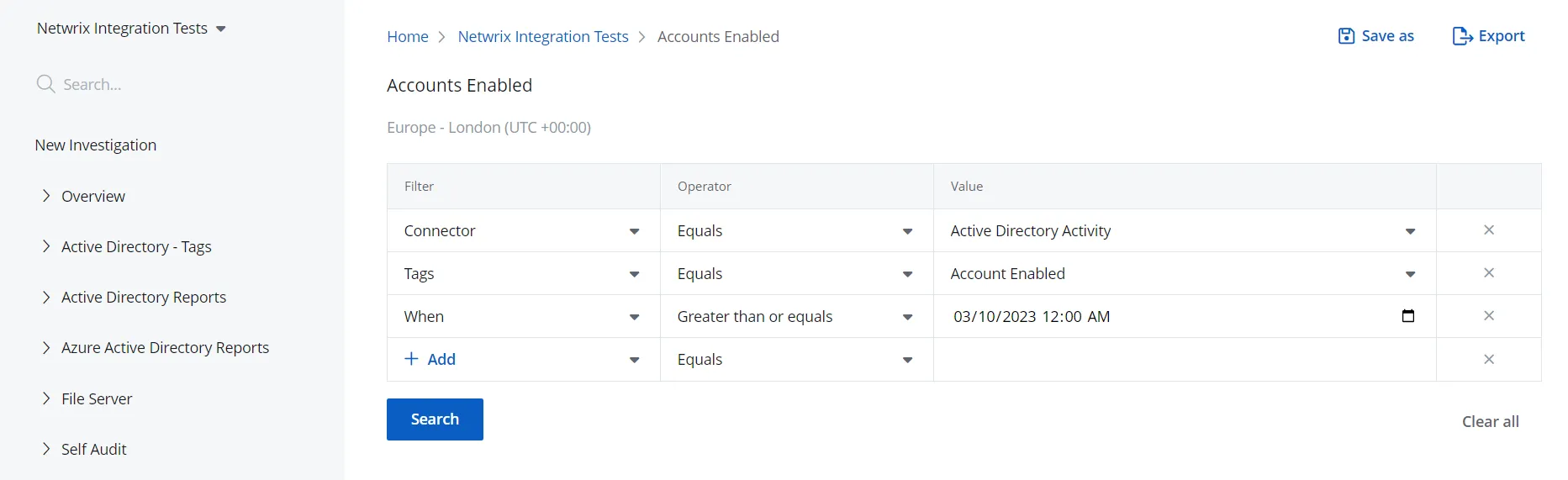Open Netwrix Integration Tests breadcrumb link
The width and height of the screenshot is (1568, 480).
(543, 37)
